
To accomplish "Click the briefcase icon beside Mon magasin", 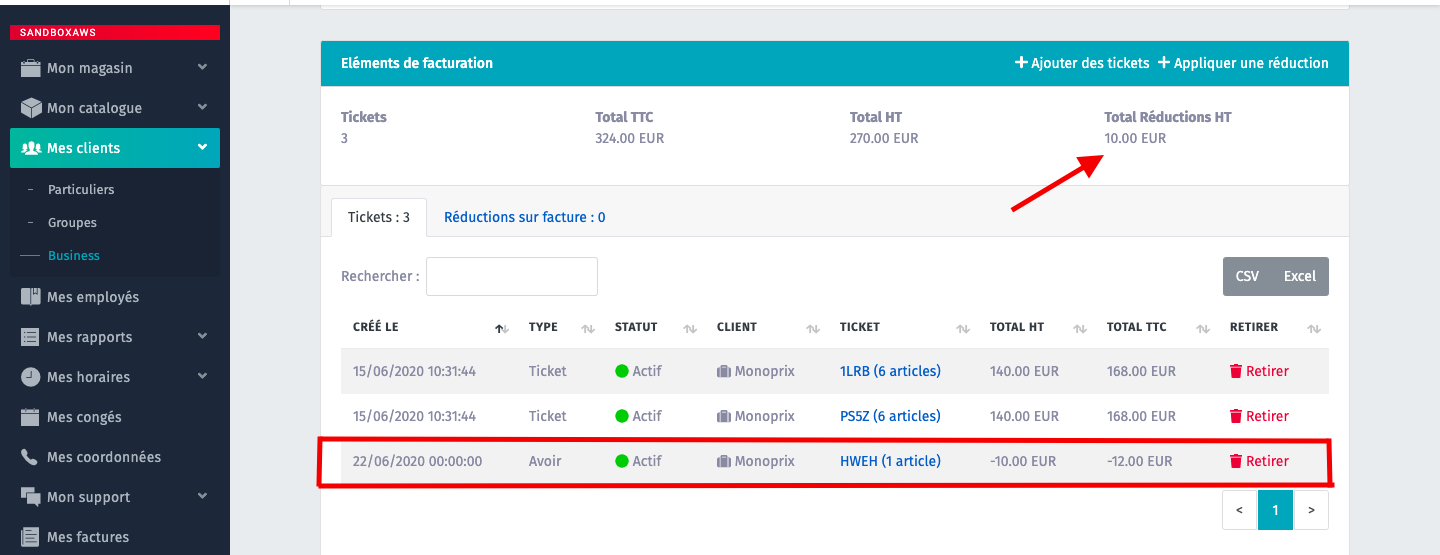I will tap(30, 68).
